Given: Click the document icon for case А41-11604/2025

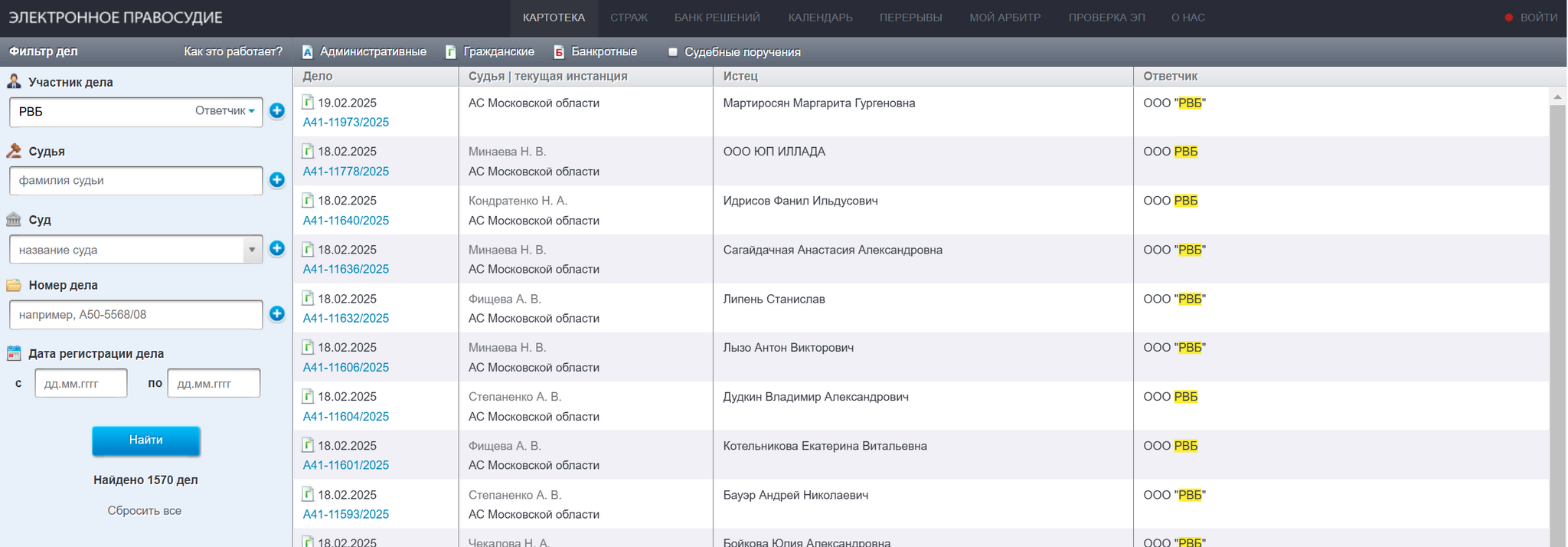Looking at the screenshot, I should 308,396.
